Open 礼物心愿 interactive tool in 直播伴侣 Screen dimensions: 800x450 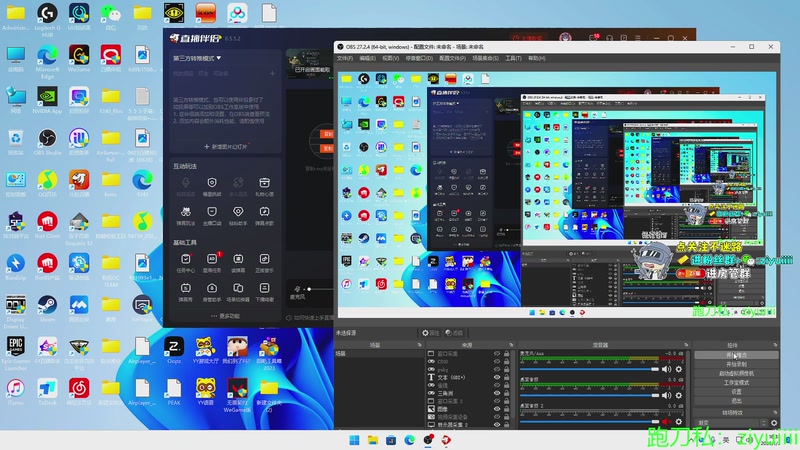264,186
